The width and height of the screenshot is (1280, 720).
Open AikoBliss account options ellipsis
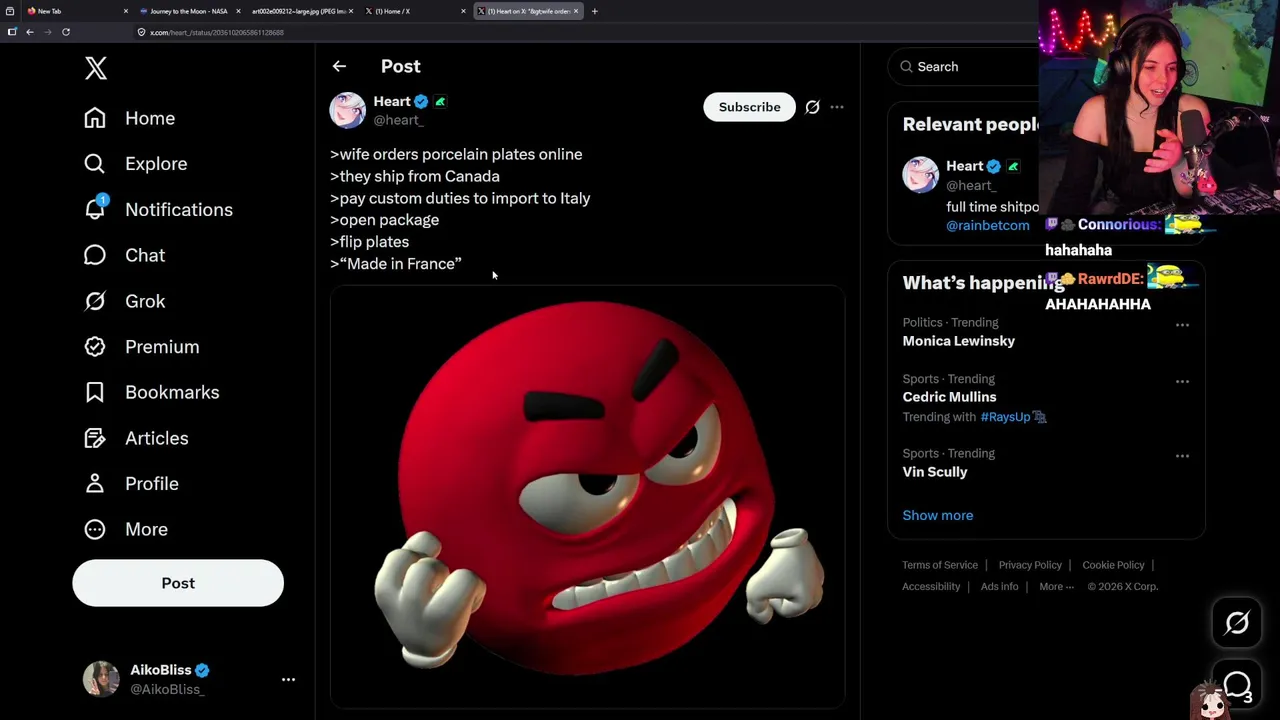click(x=288, y=680)
